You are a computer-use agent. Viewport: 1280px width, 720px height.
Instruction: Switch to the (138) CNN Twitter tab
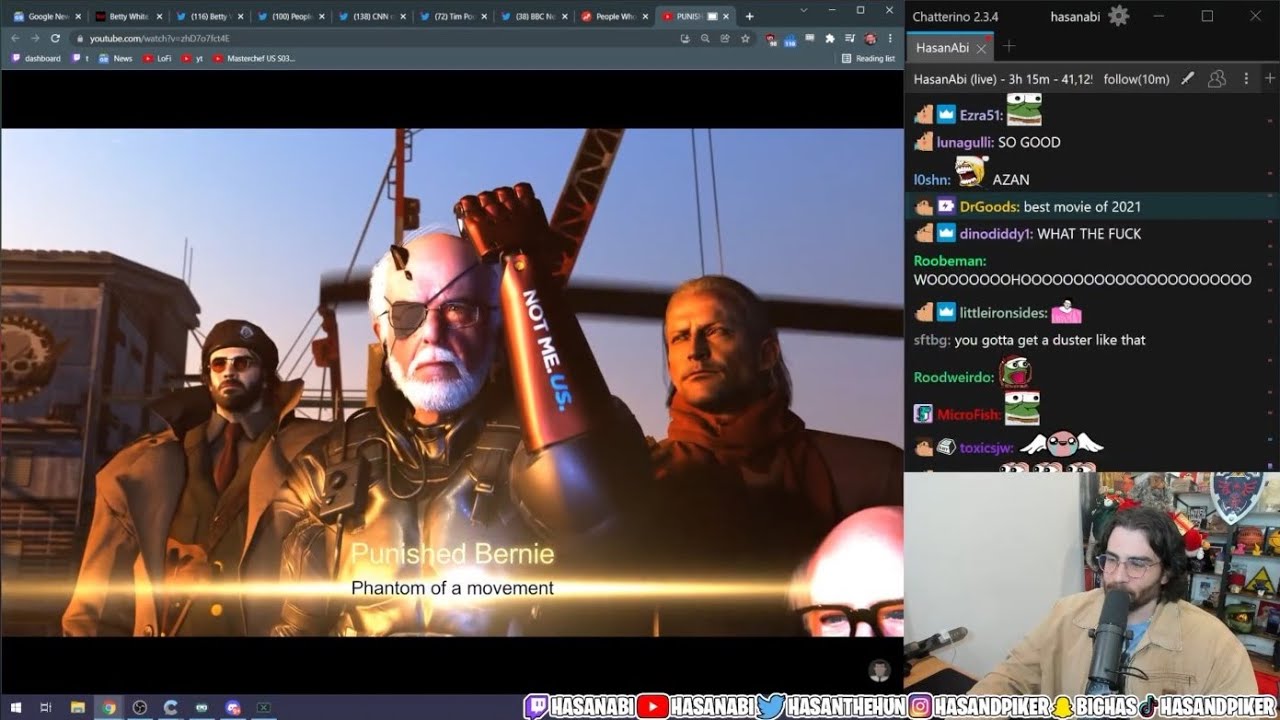click(x=370, y=16)
